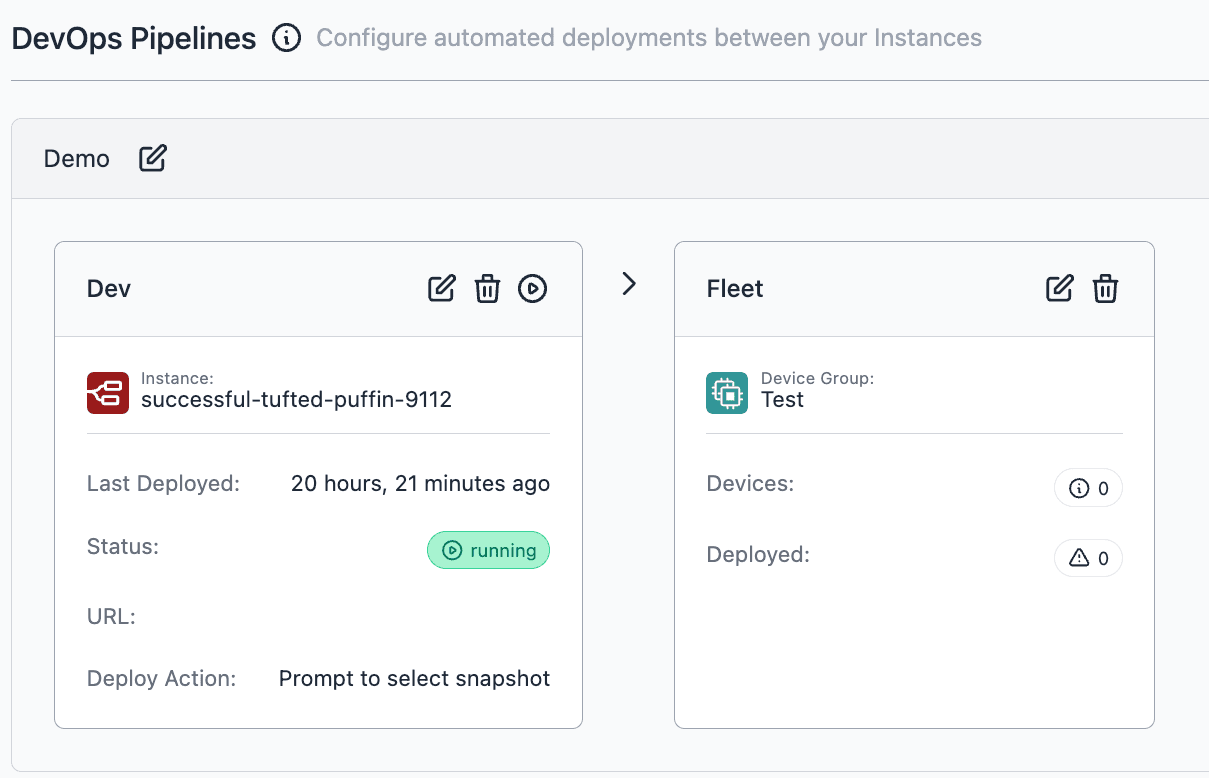Edit the Fleet stage
This screenshot has width=1209, height=778.
(1059, 289)
